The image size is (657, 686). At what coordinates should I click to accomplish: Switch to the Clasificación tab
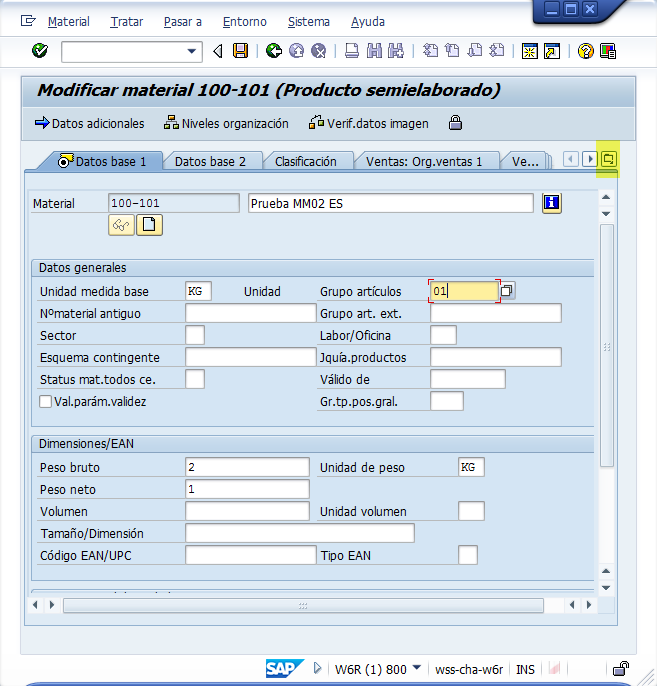[x=306, y=161]
